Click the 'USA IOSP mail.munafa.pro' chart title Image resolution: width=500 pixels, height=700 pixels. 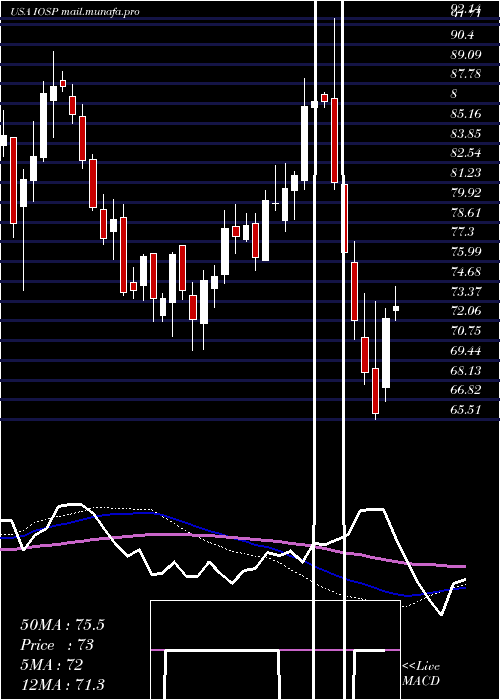75,12
